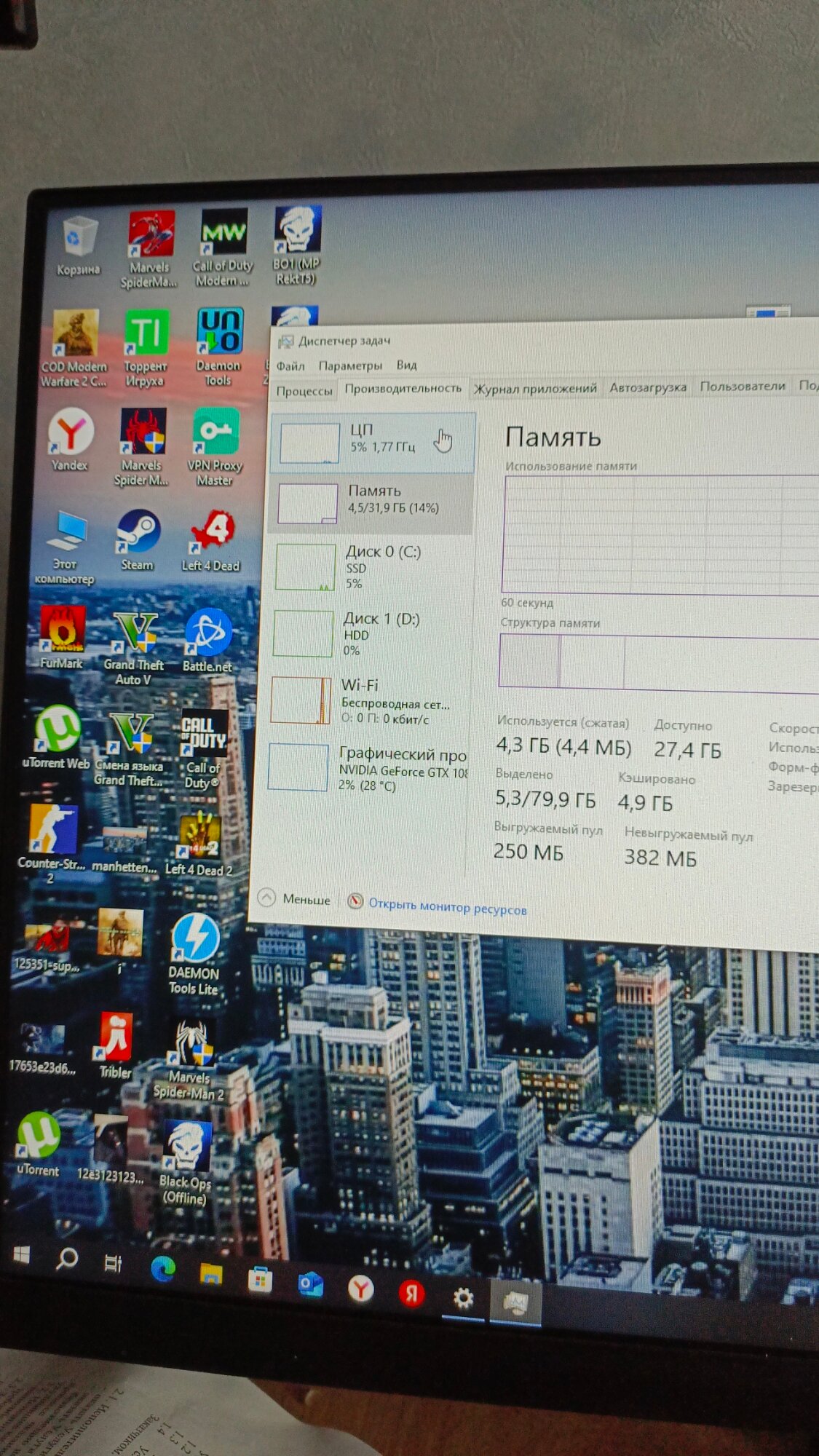Open the 125351-sup image file
The width and height of the screenshot is (819, 1456).
click(x=47, y=944)
